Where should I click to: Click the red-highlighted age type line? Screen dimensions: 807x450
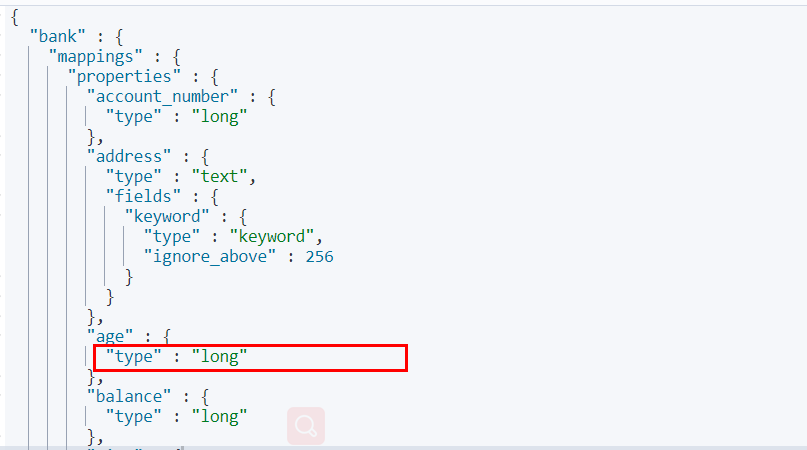point(250,357)
